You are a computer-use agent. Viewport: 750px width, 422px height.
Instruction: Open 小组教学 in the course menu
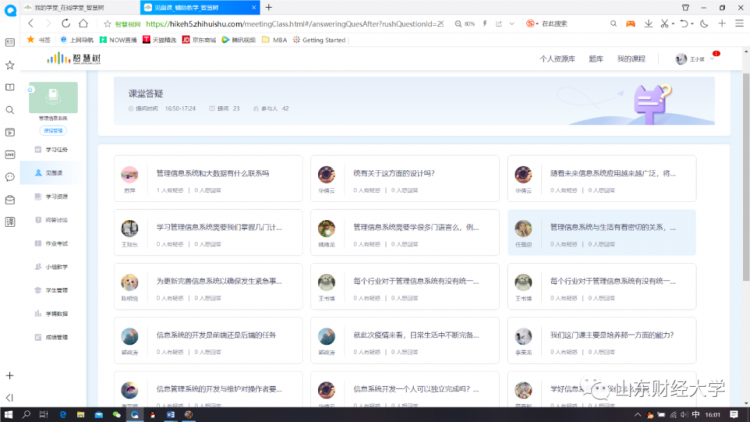click(52, 267)
